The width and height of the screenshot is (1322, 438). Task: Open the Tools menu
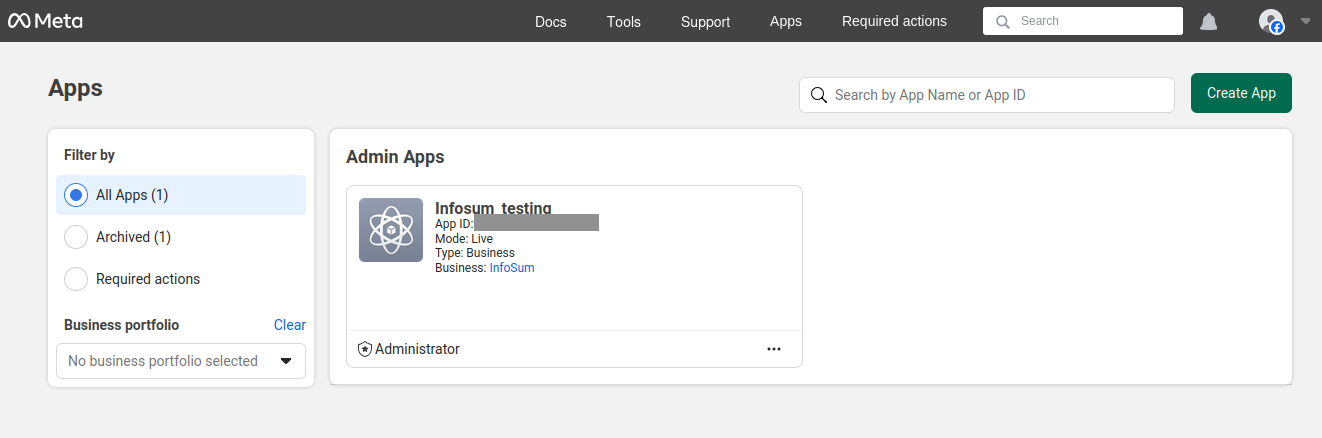tap(624, 21)
